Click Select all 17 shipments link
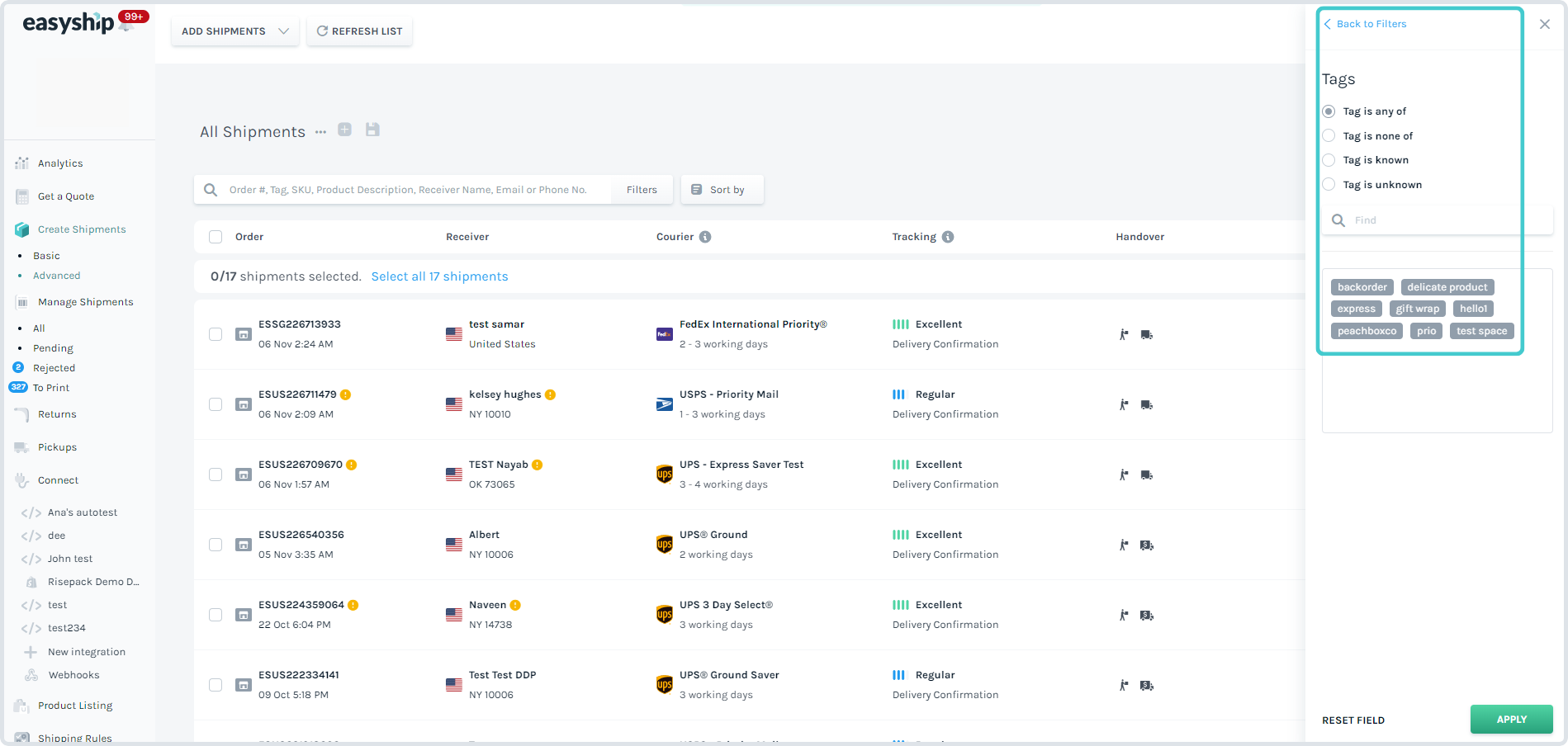The width and height of the screenshot is (1568, 746). coord(439,276)
